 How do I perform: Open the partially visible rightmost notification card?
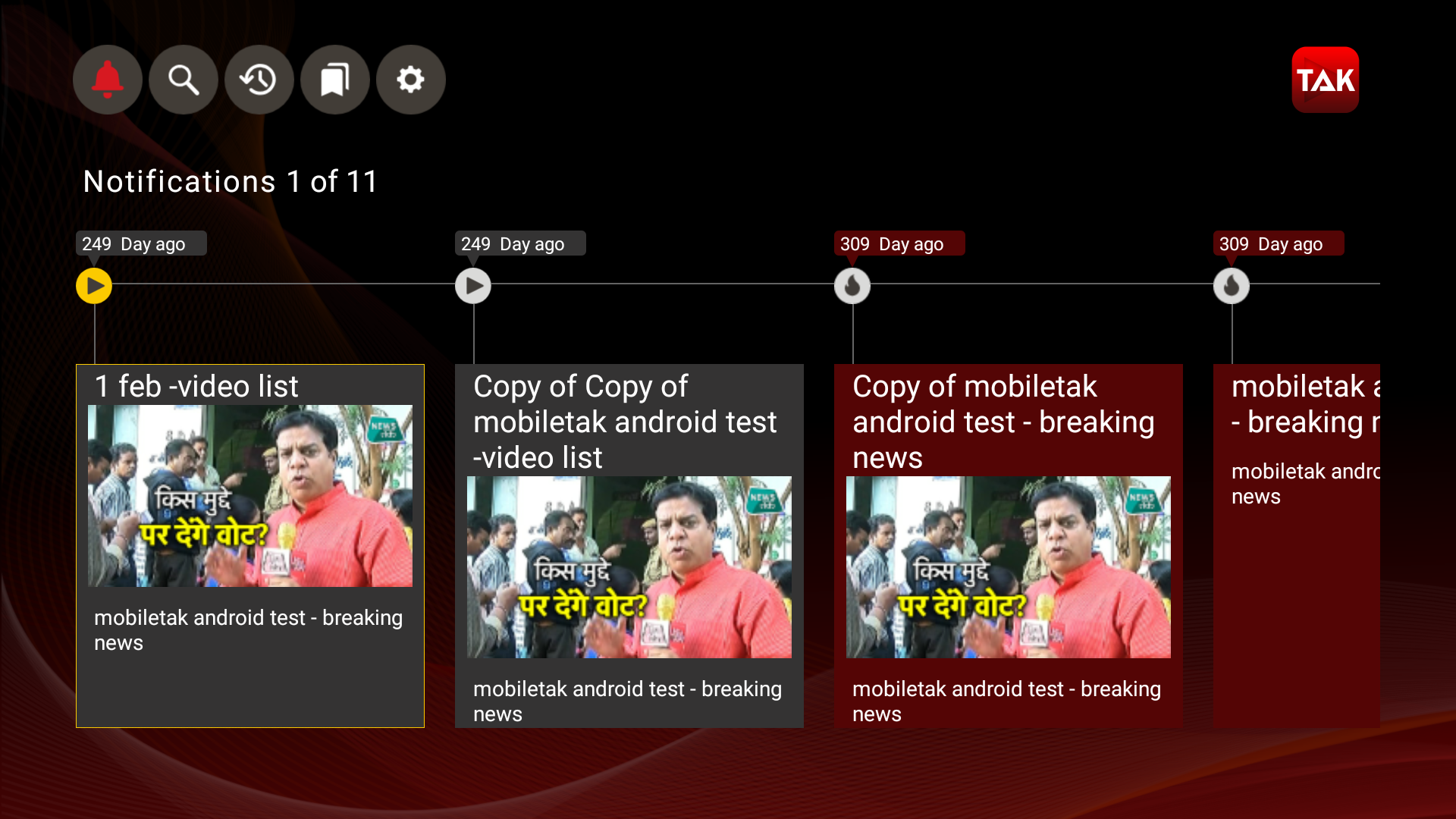tap(1335, 544)
